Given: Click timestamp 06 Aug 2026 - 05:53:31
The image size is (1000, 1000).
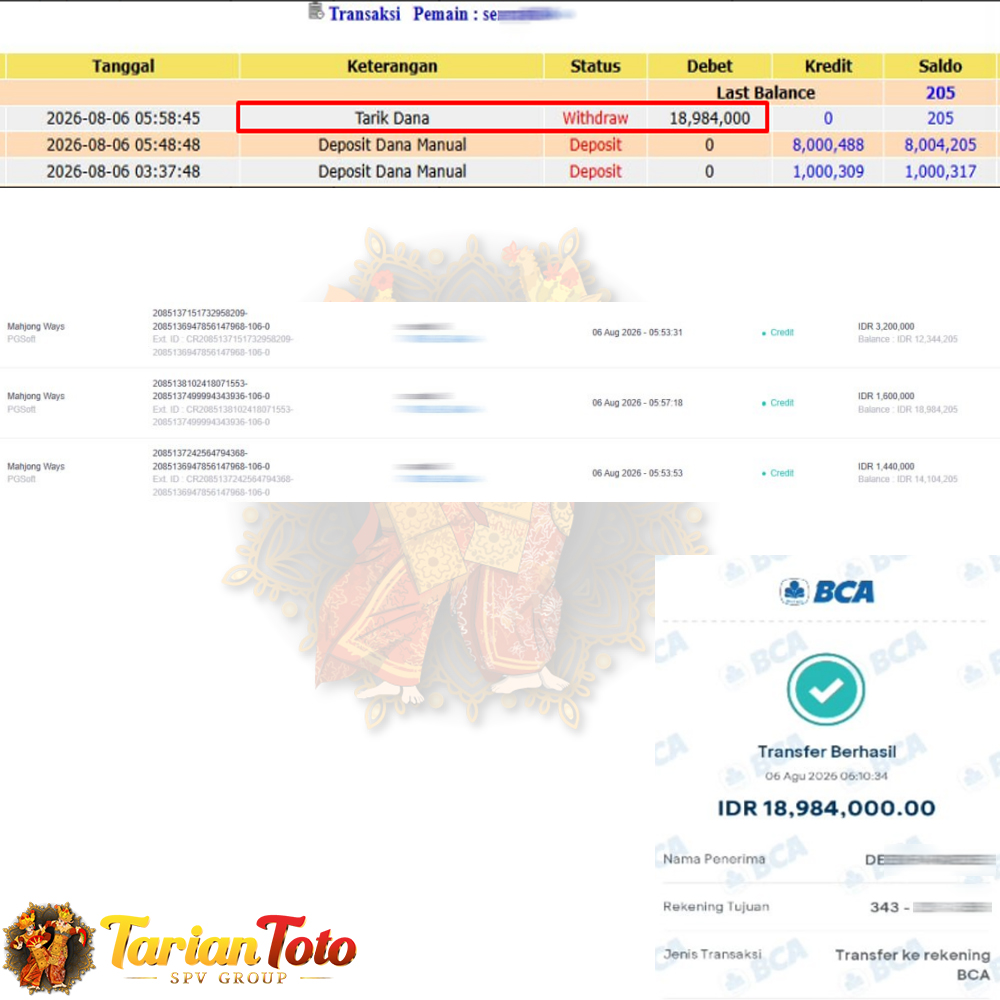Looking at the screenshot, I should point(637,332).
